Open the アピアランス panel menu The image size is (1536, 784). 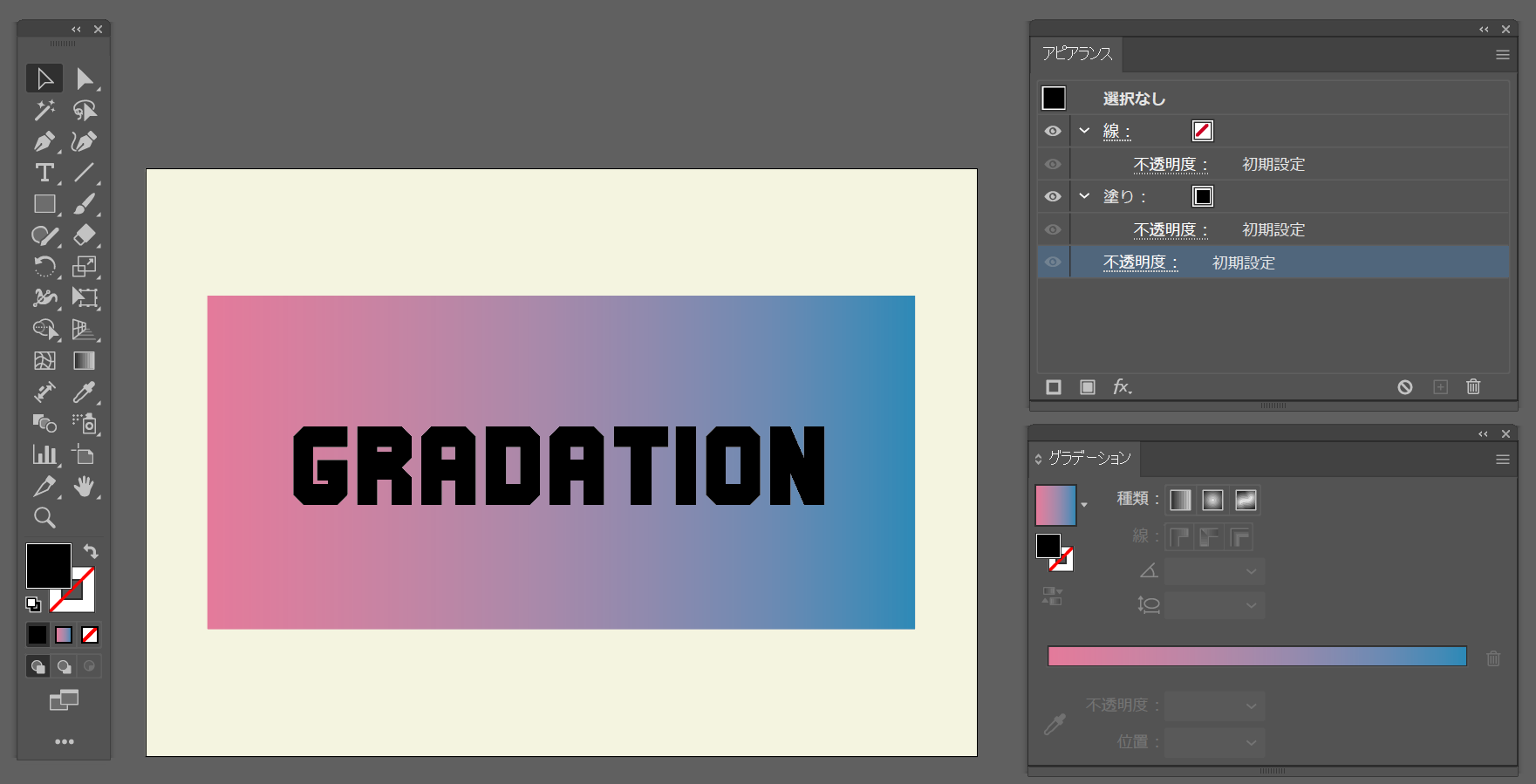click(1502, 55)
